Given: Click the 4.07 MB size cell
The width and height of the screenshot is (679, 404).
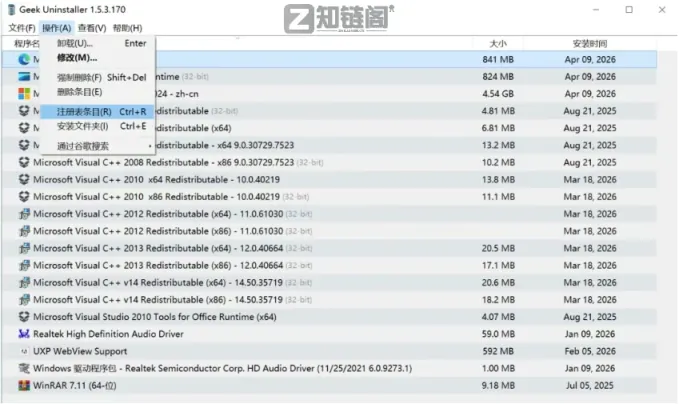Looking at the screenshot, I should pos(498,317).
